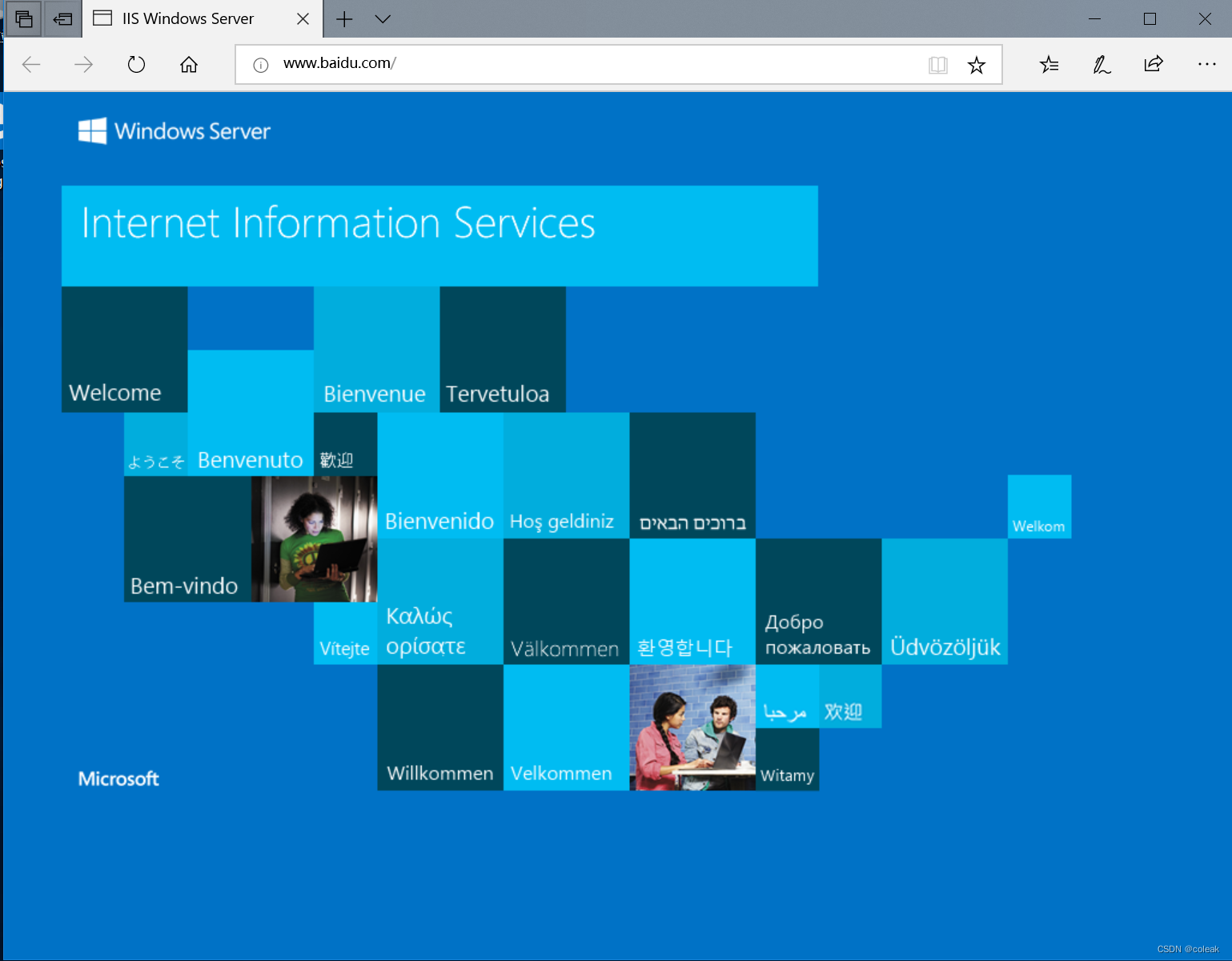Click the Üdvözöljük tile
Viewport: 1232px width, 961px height.
pyautogui.click(x=945, y=601)
